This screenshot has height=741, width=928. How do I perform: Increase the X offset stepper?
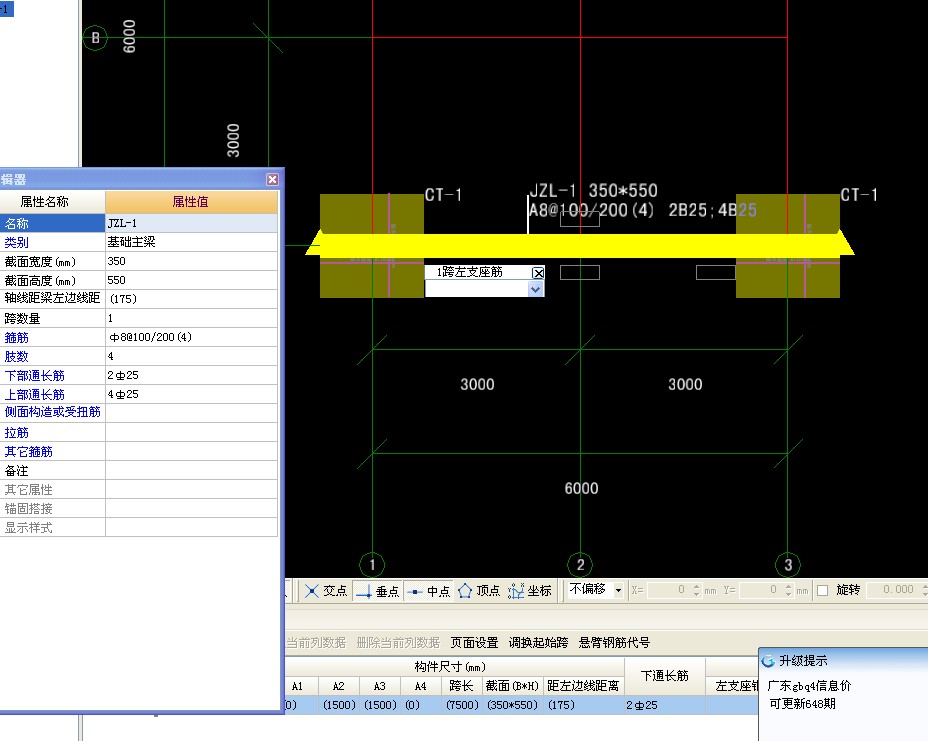(697, 587)
